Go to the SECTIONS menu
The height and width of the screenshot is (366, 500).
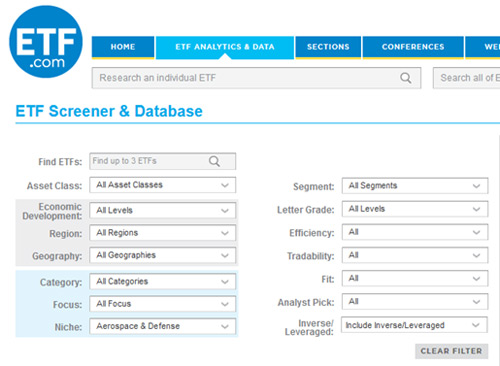tap(328, 47)
